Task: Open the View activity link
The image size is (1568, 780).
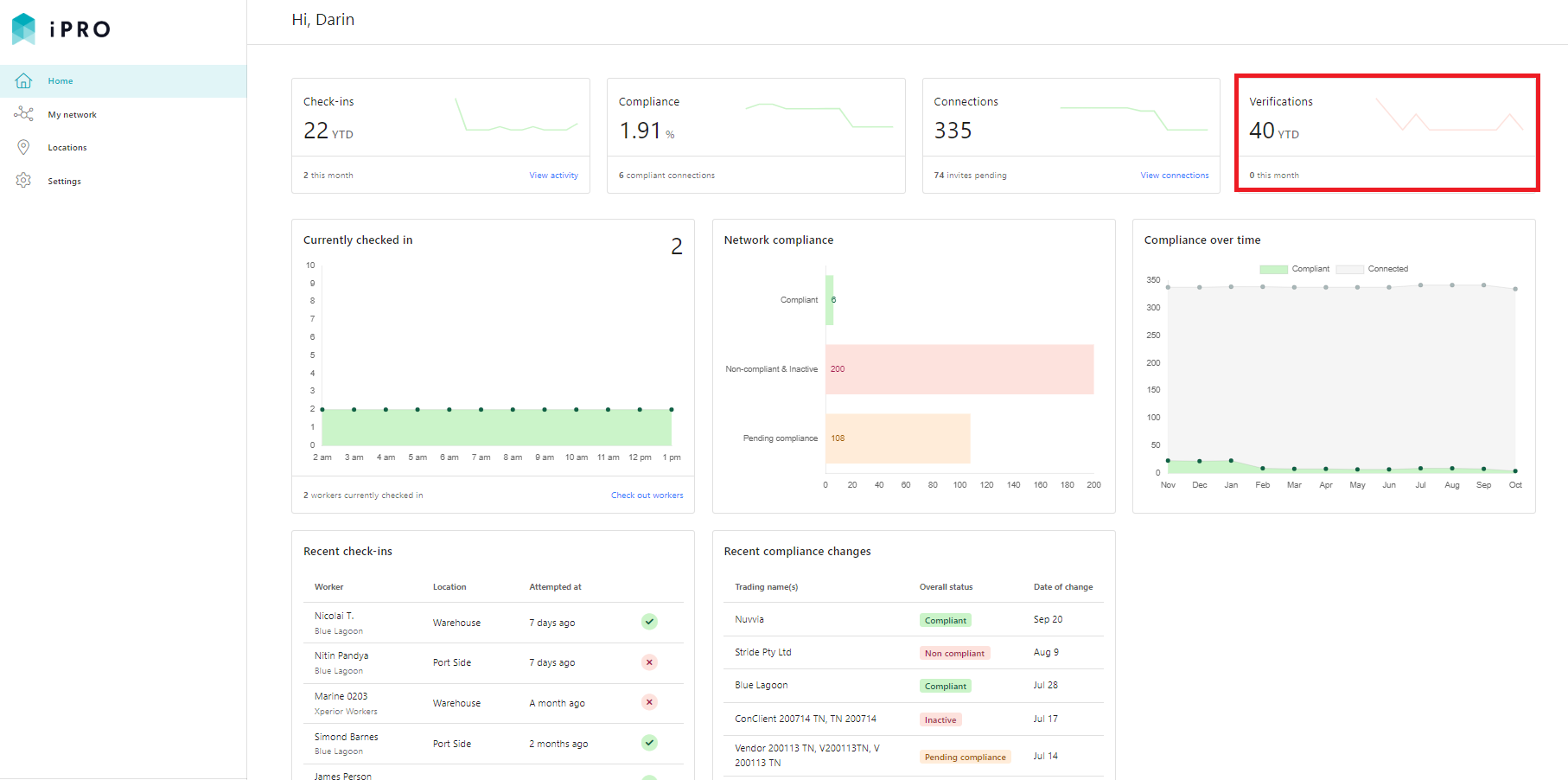Action: 553,176
